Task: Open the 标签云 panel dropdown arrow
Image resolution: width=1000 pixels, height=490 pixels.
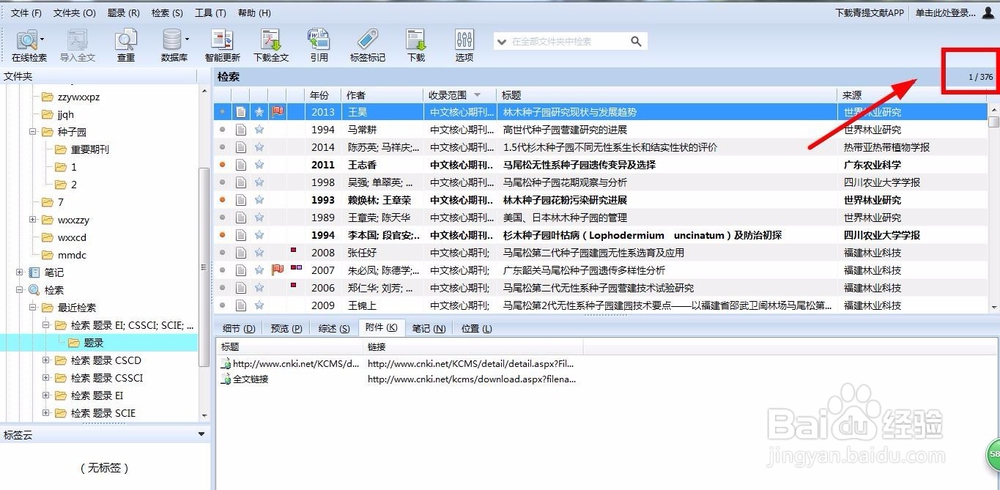Action: tap(202, 434)
